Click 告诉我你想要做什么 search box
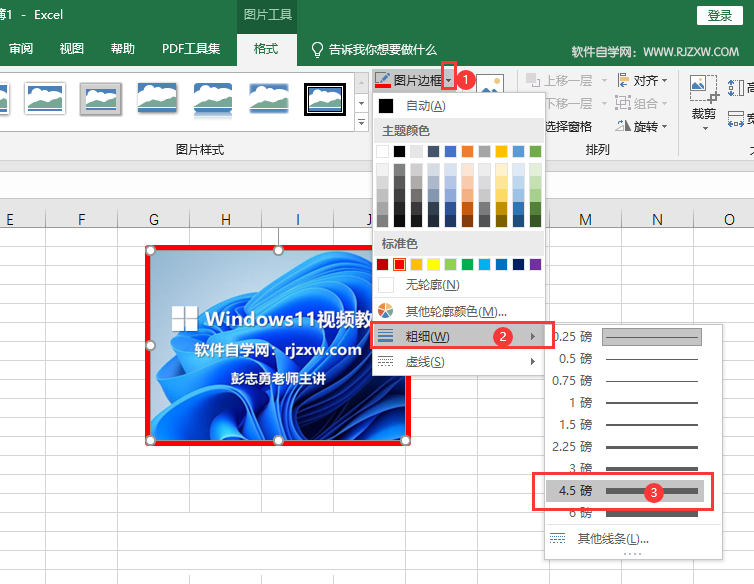 374,50
